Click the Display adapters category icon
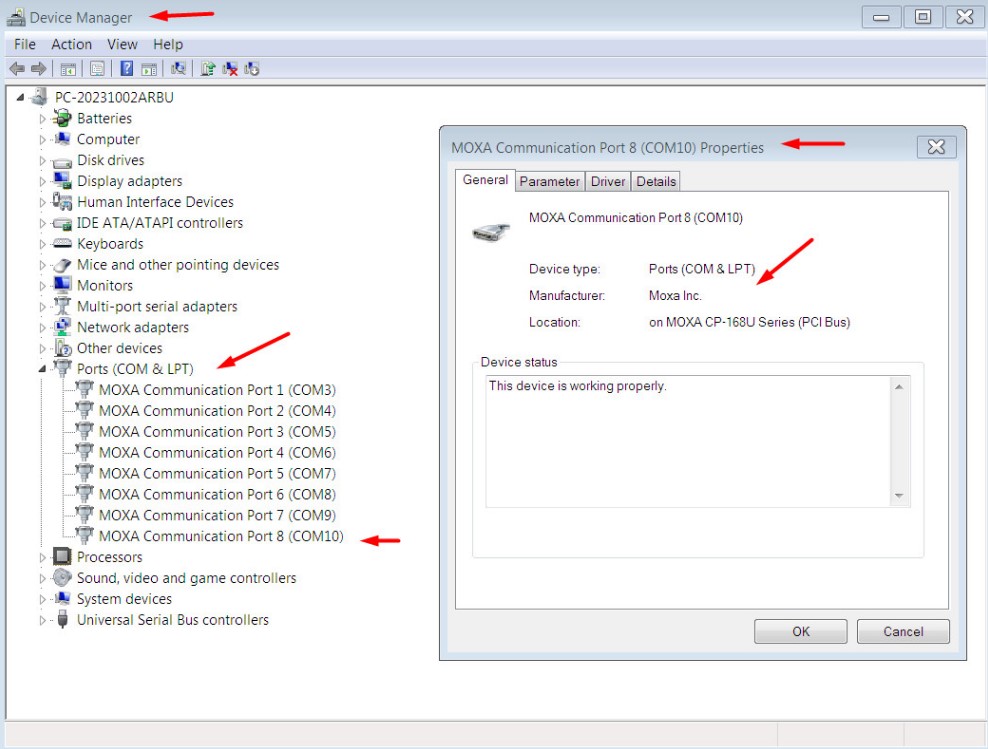The width and height of the screenshot is (988, 749). pos(62,180)
